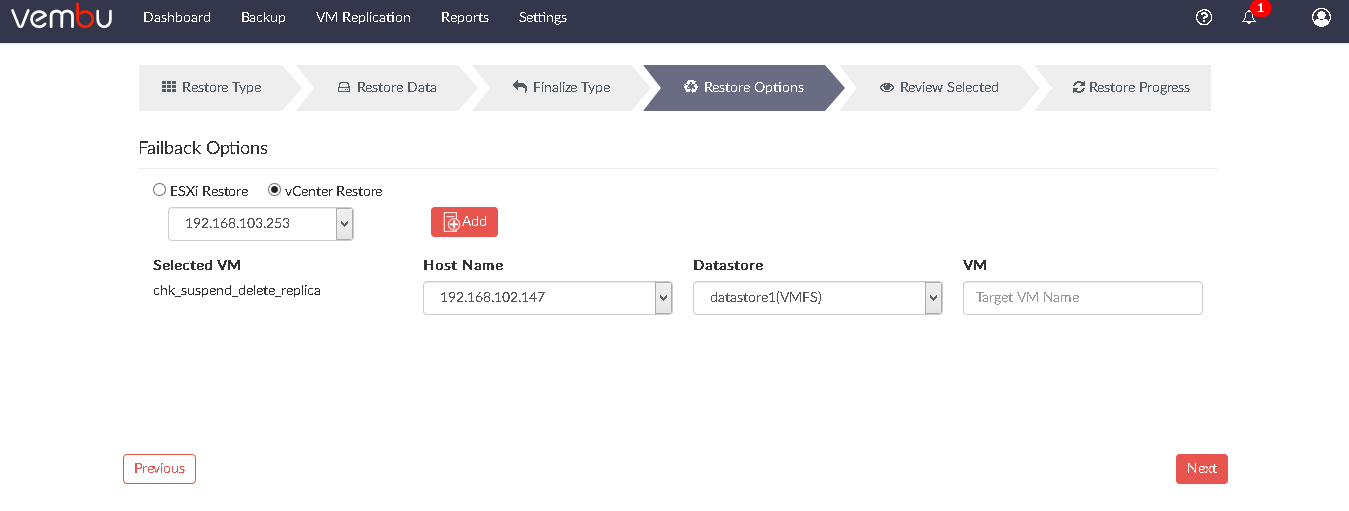Open the help question mark icon
Screen dimensions: 1349x511
[1204, 17]
